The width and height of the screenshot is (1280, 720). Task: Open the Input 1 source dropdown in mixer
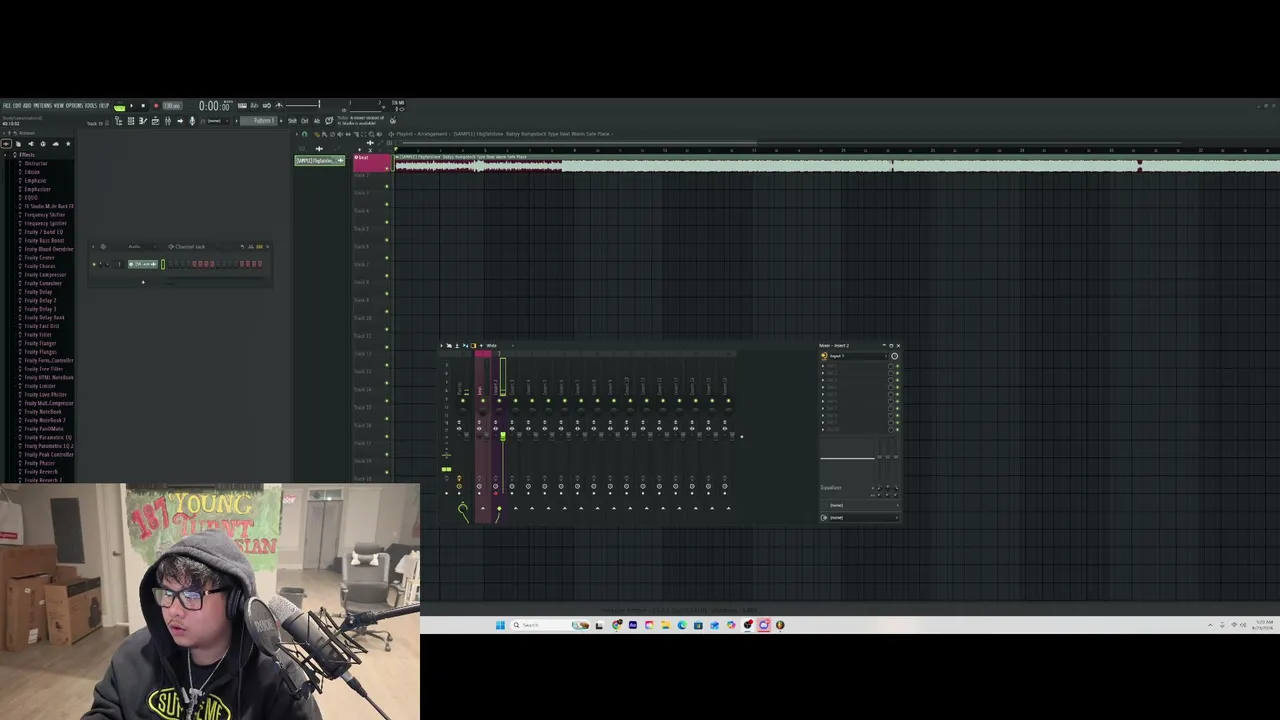[x=858, y=356]
